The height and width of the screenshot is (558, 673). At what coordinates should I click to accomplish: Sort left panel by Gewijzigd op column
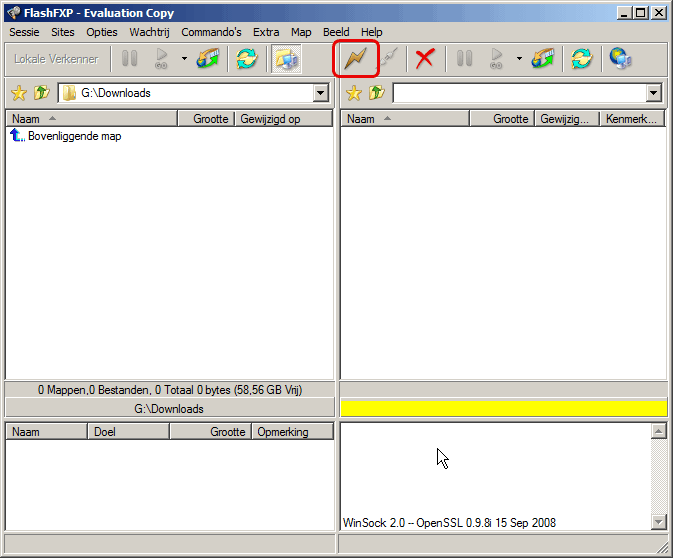point(284,118)
